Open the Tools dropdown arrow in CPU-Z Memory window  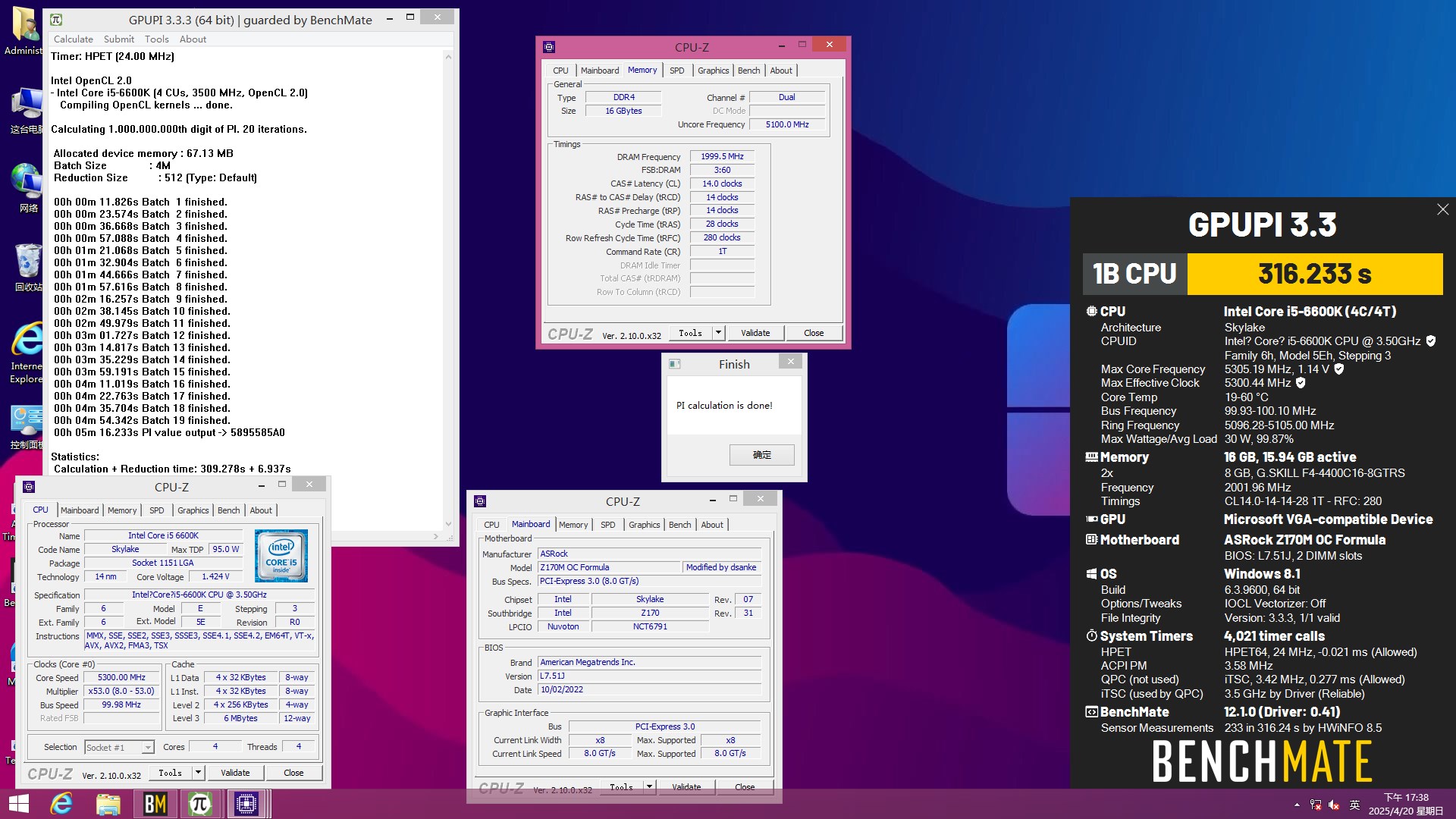[x=718, y=333]
